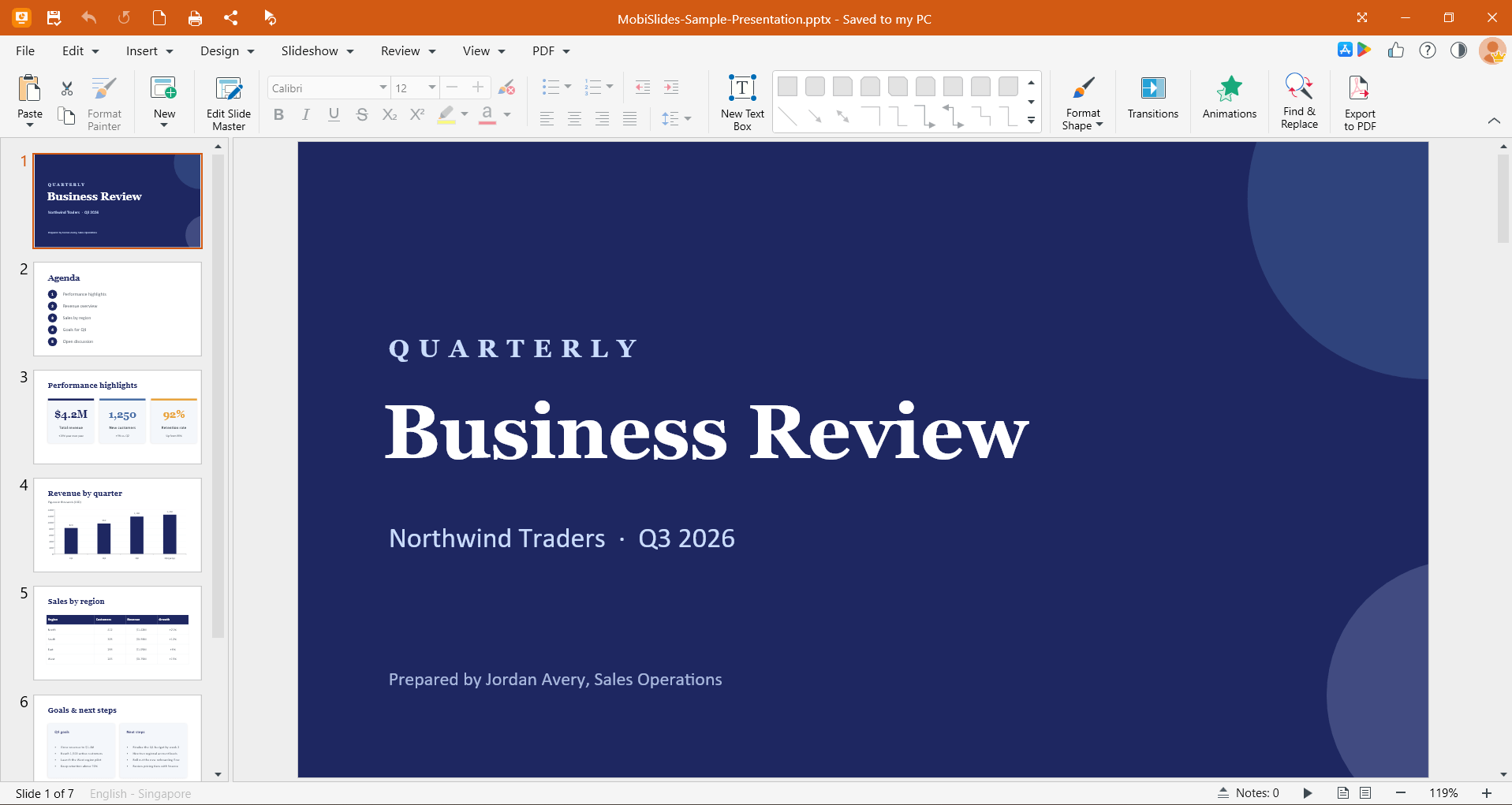The width and height of the screenshot is (1512, 805).
Task: Activate the Format Painter tool
Action: coord(104,103)
